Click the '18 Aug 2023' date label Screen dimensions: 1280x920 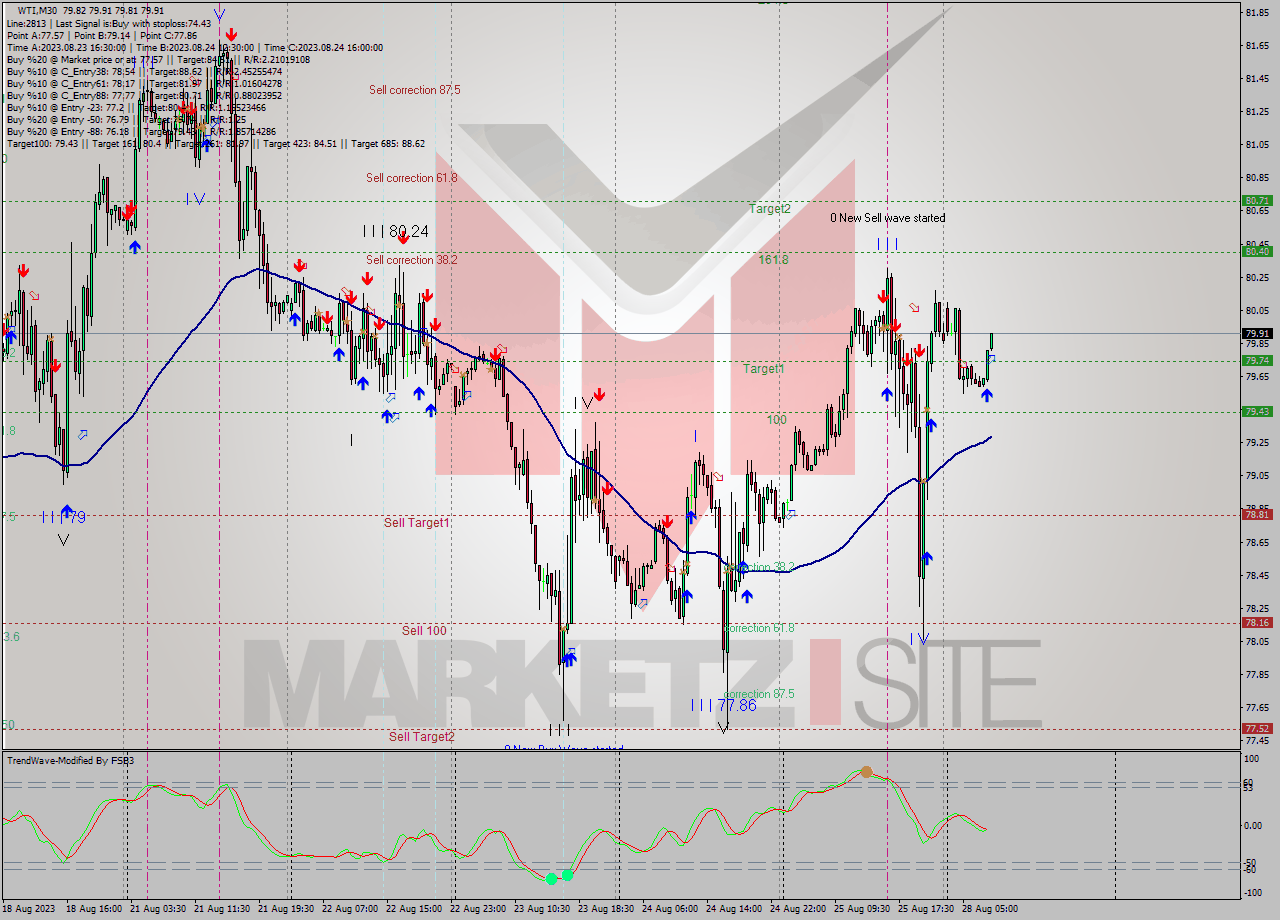[x=29, y=909]
